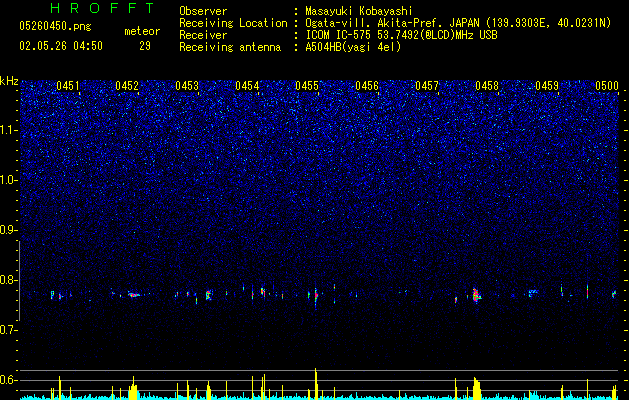This screenshot has width=629, height=400.
Task: Select the Ogata-vill. Akita-Pref. JAPAN location text
Action: [458, 23]
